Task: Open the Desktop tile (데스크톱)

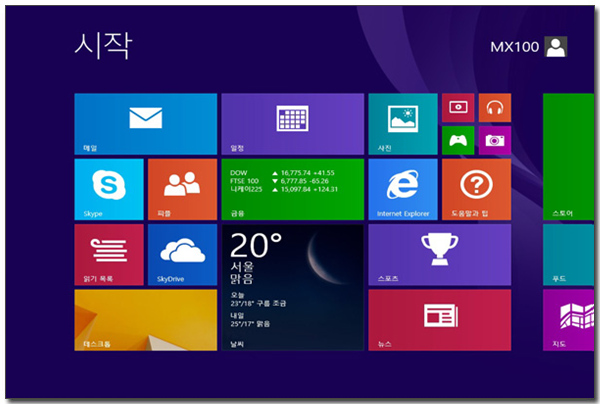Action: point(145,320)
